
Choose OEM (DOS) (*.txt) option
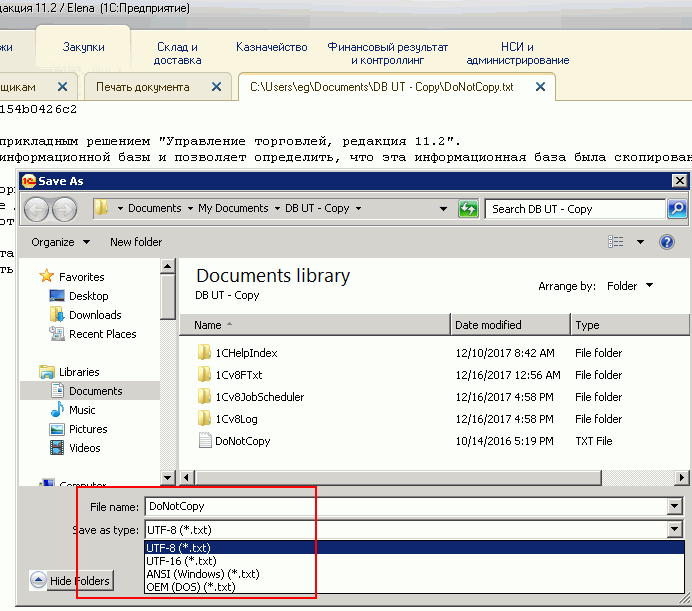(x=414, y=587)
